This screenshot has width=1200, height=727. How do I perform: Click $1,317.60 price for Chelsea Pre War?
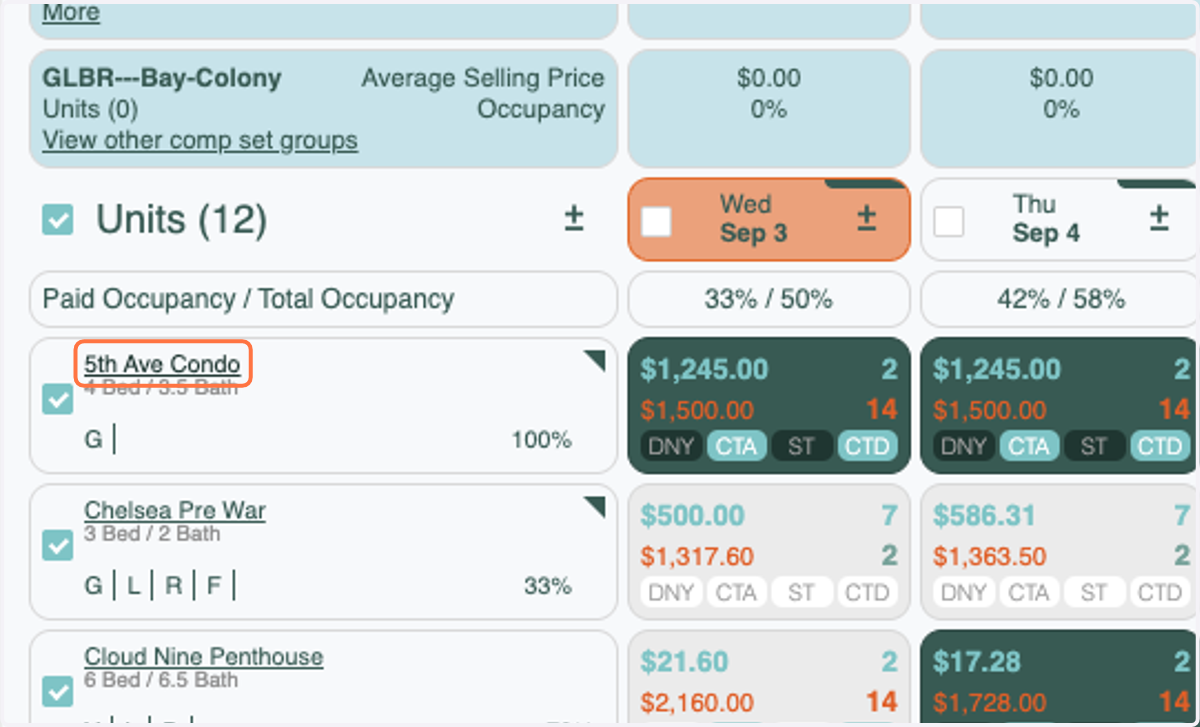pos(697,557)
